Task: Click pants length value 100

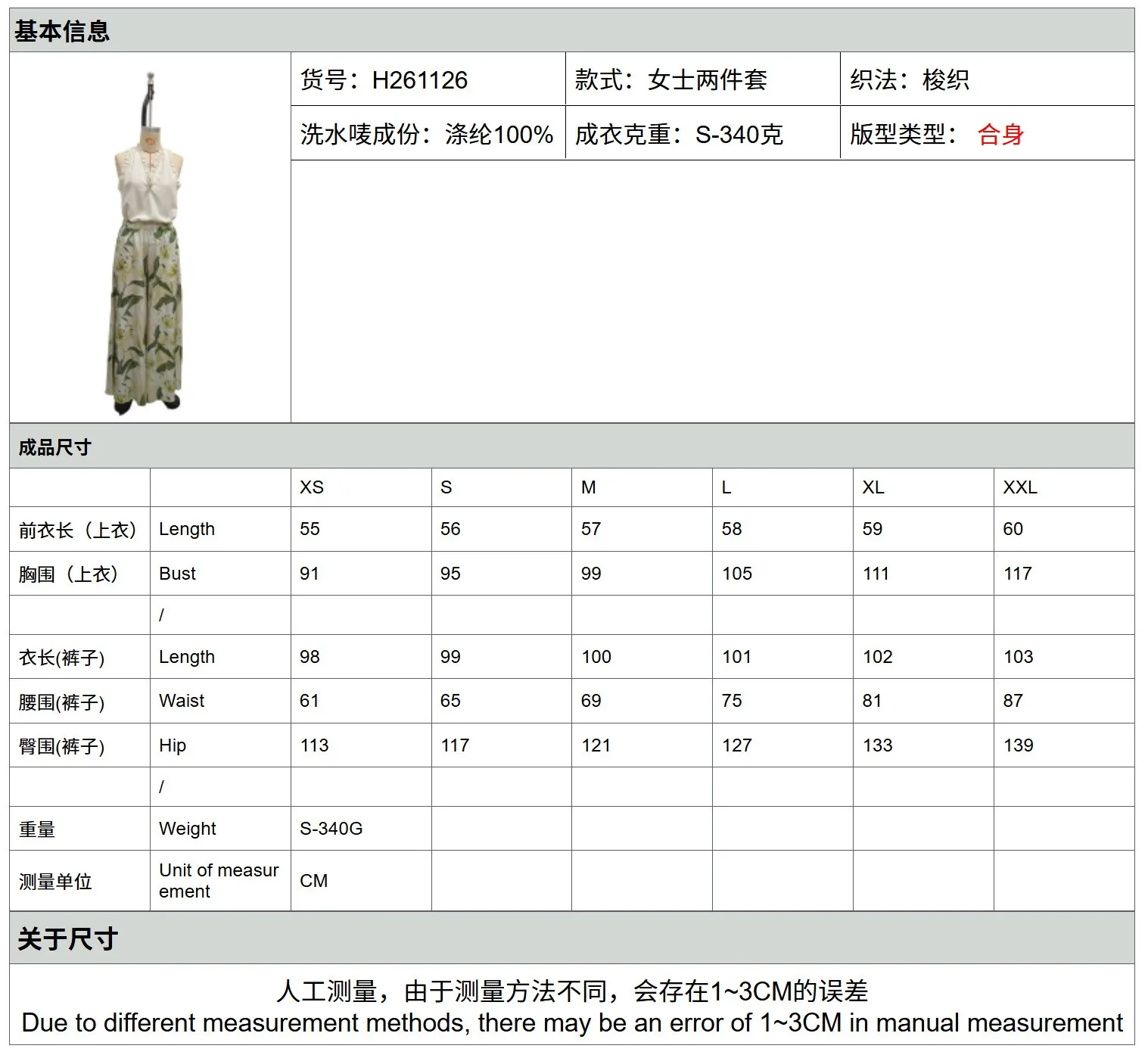Action: (x=642, y=657)
